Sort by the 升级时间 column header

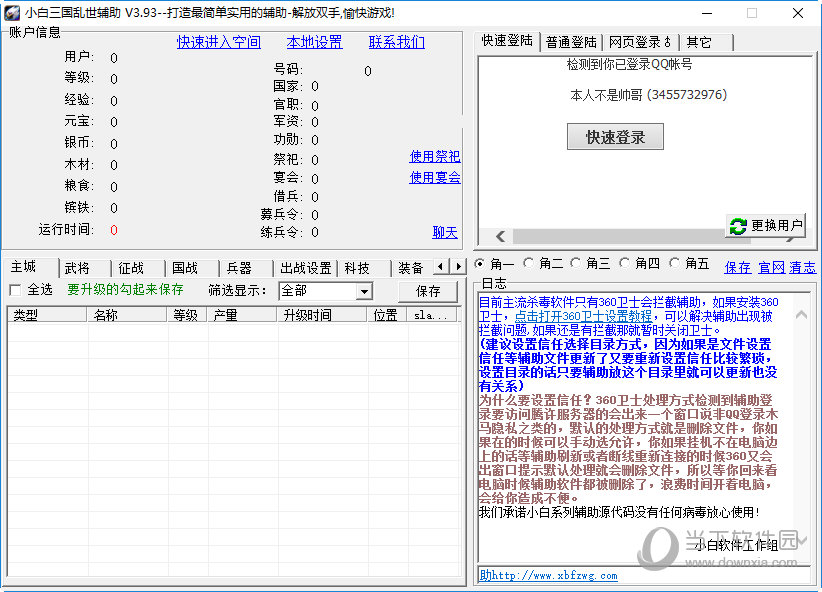tap(321, 315)
